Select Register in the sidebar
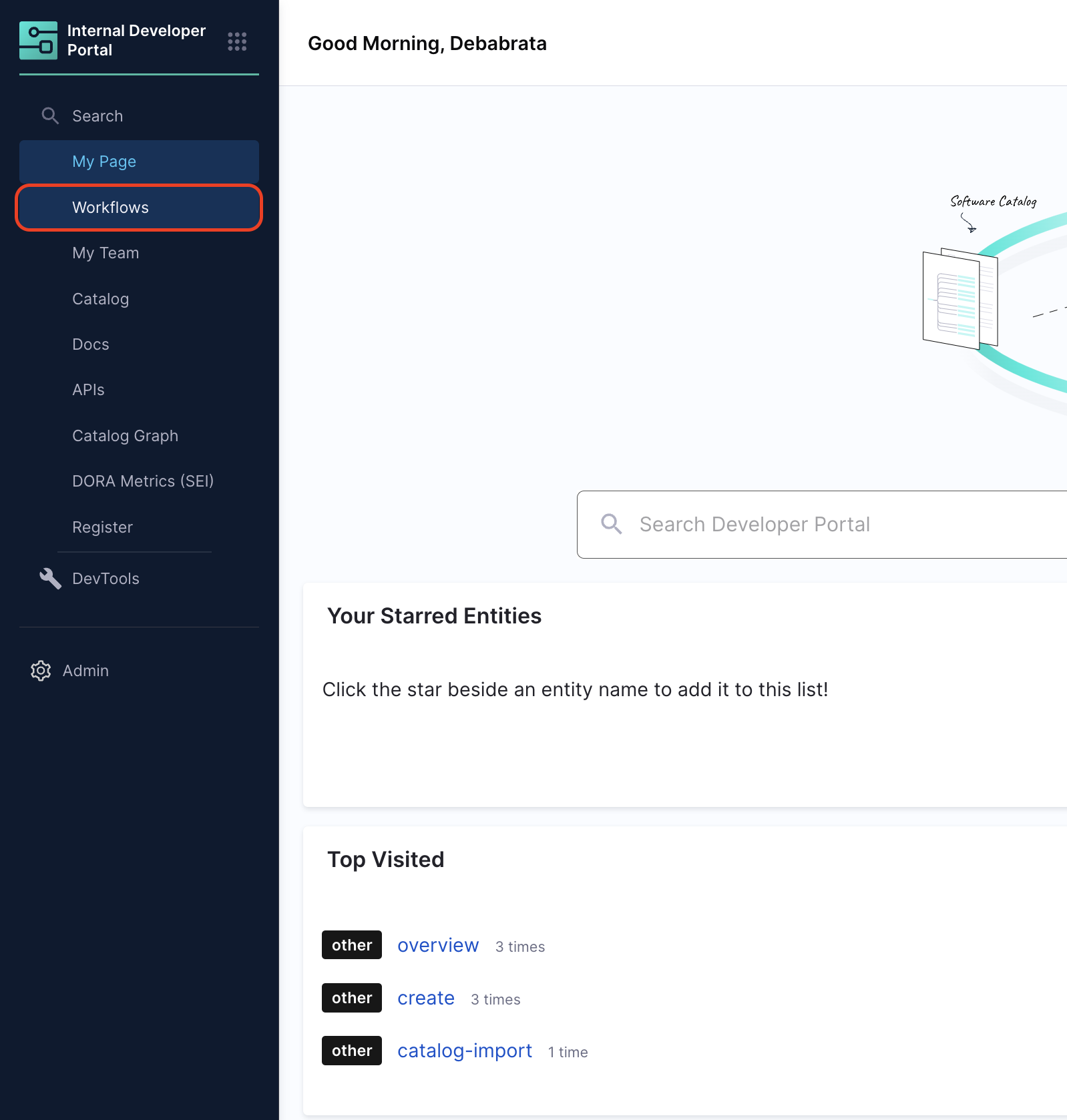1067x1120 pixels. (x=102, y=527)
